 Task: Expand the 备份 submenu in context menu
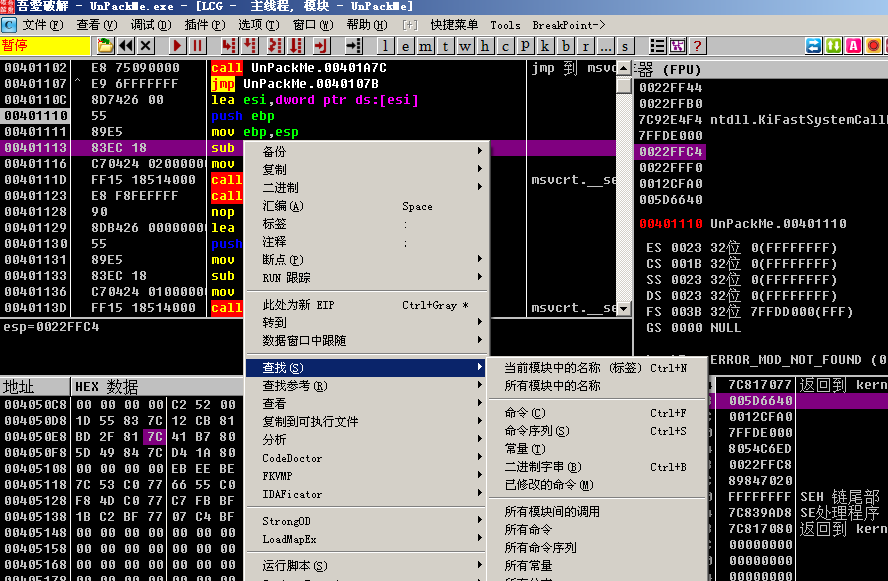(365, 152)
